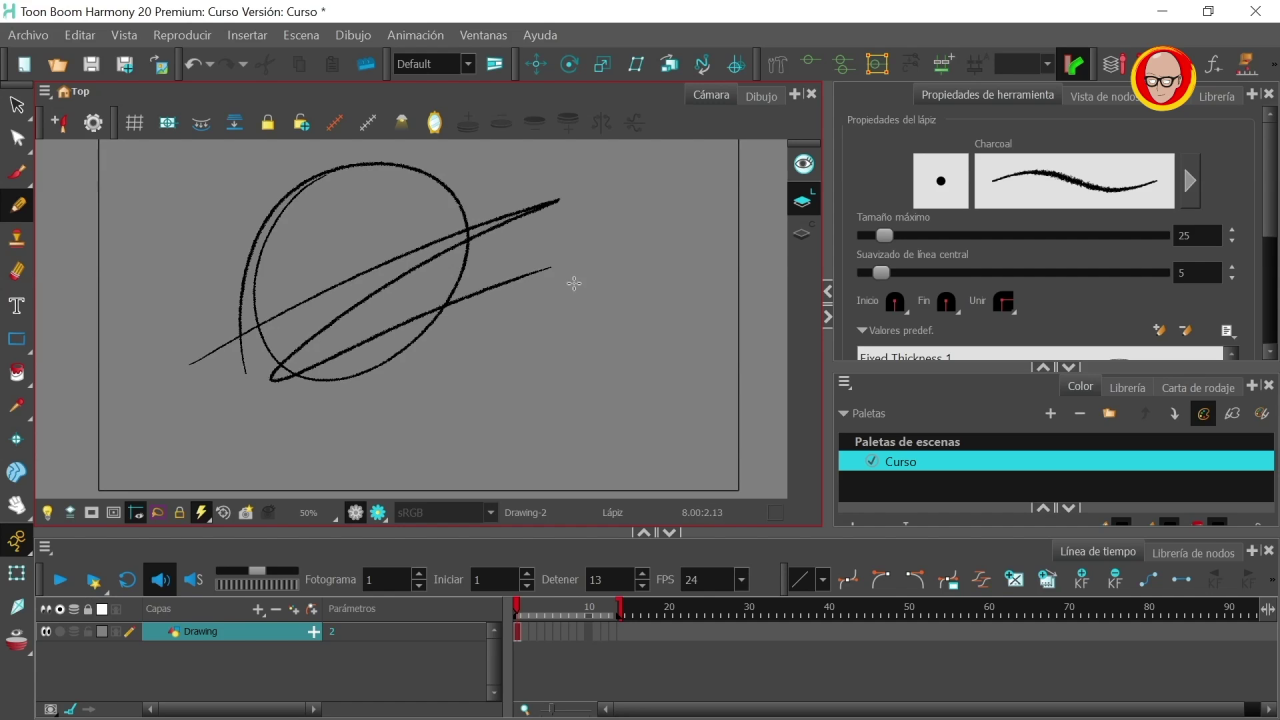This screenshot has width=1280, height=720.
Task: Select the Drawing layer name
Action: [x=200, y=632]
